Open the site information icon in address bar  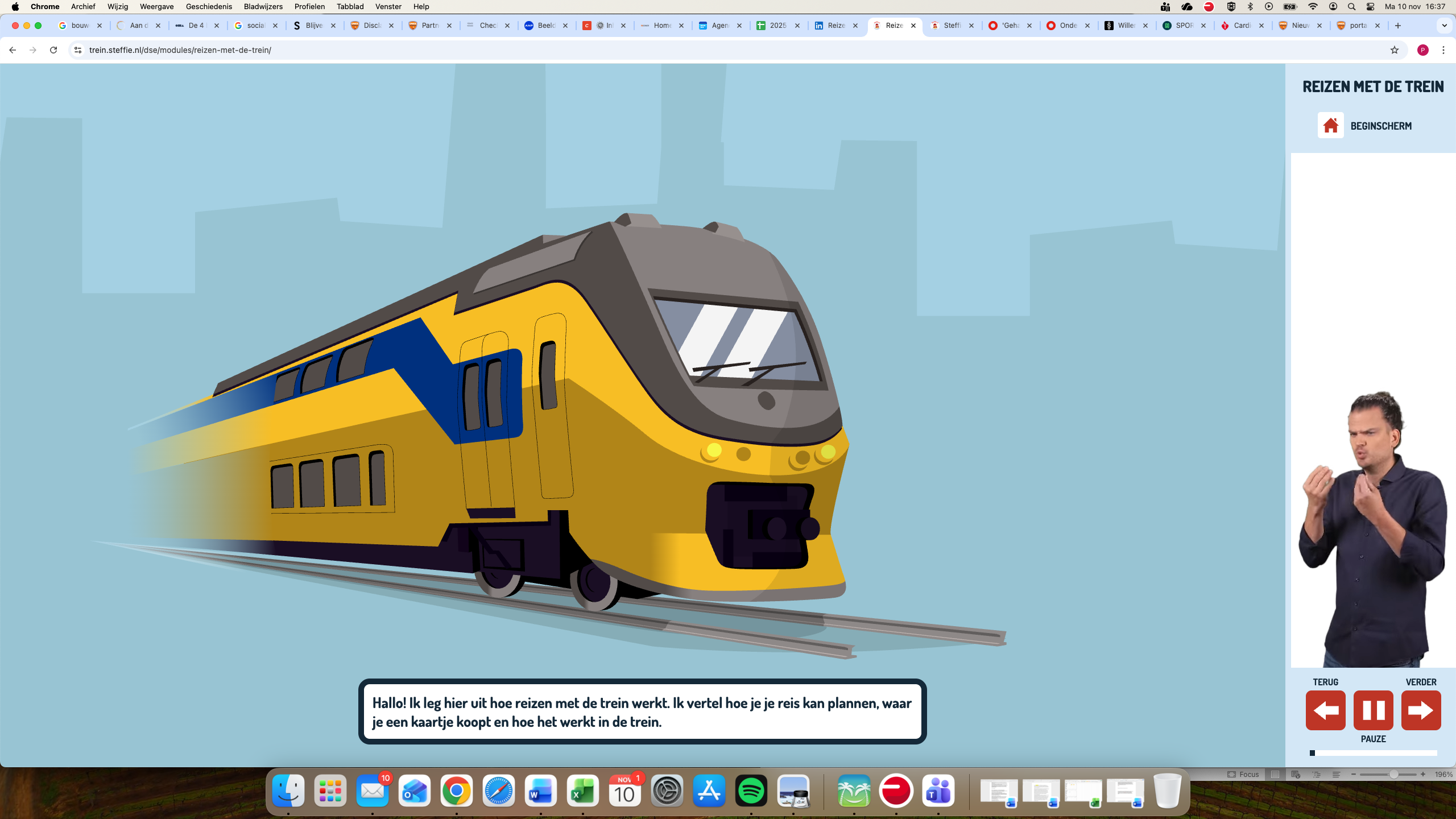click(78, 50)
